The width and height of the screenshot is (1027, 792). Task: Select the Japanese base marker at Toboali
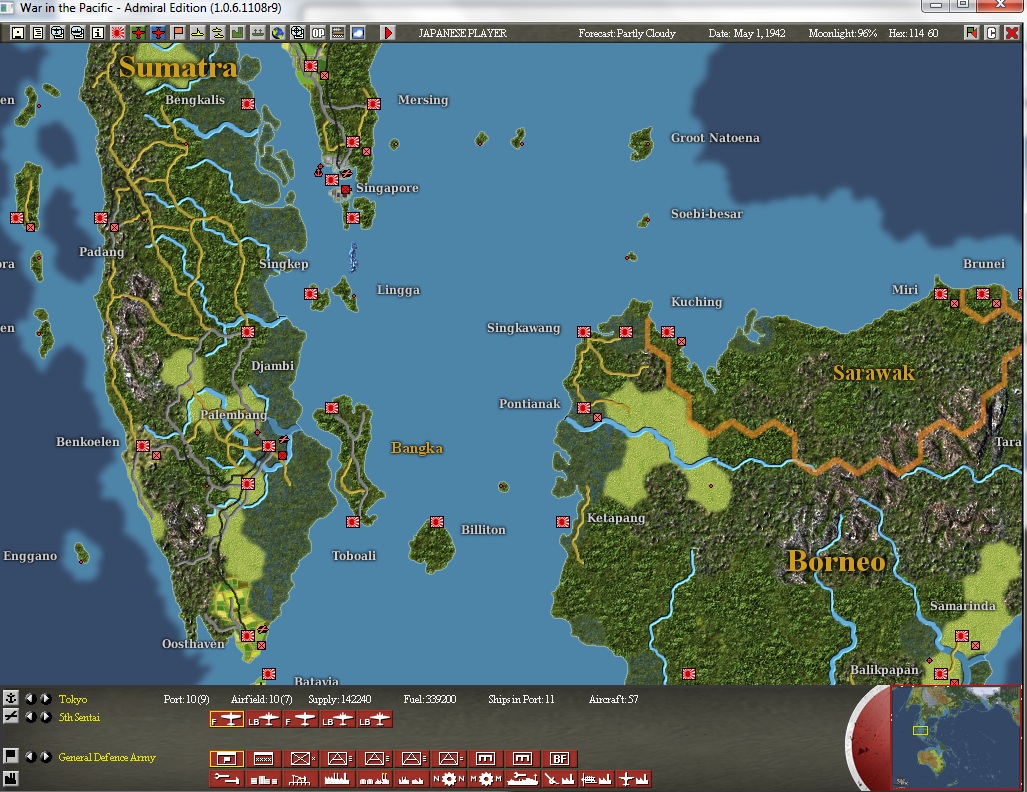353,522
